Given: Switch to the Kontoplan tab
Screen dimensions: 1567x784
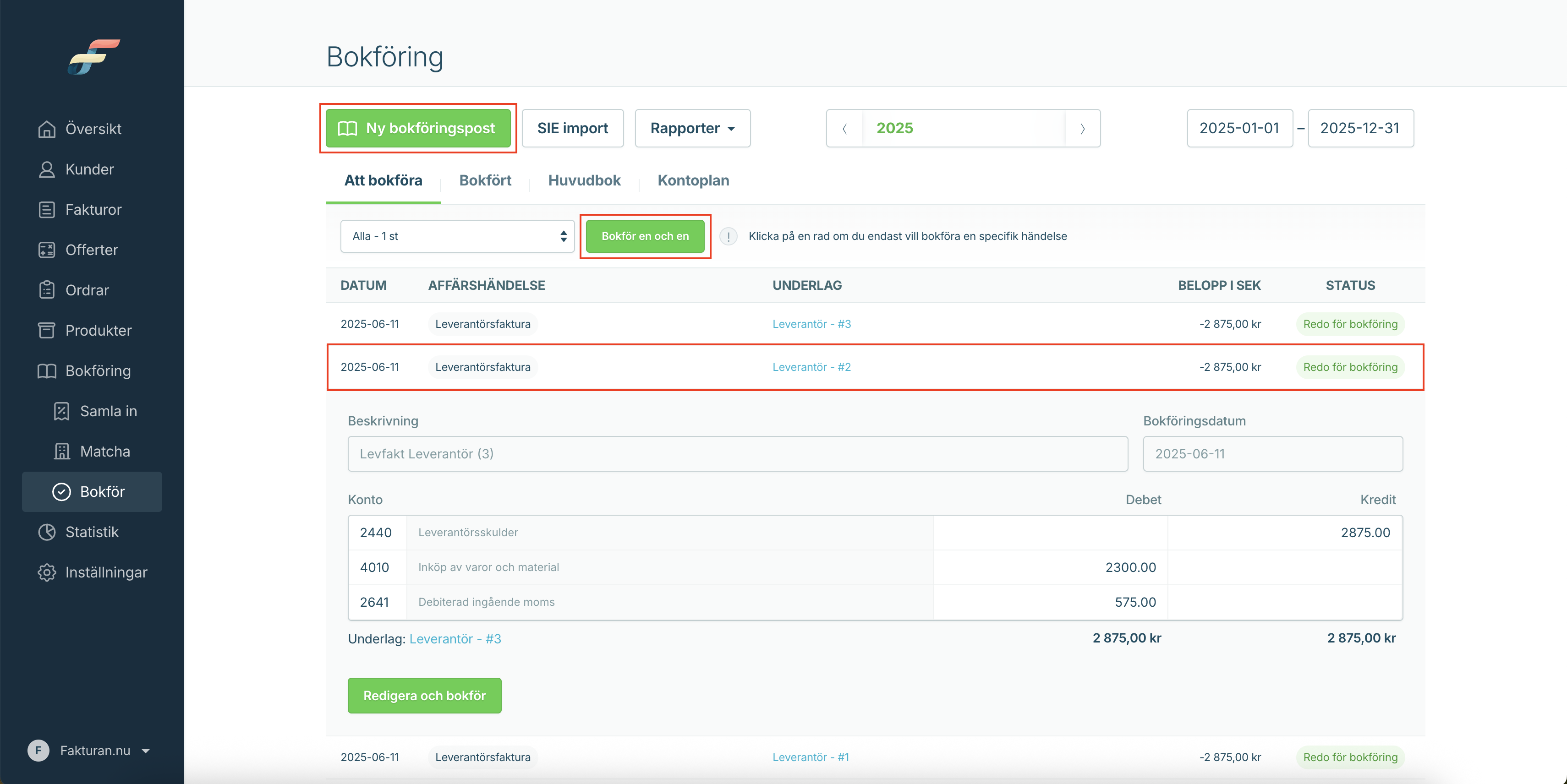Looking at the screenshot, I should (x=693, y=180).
